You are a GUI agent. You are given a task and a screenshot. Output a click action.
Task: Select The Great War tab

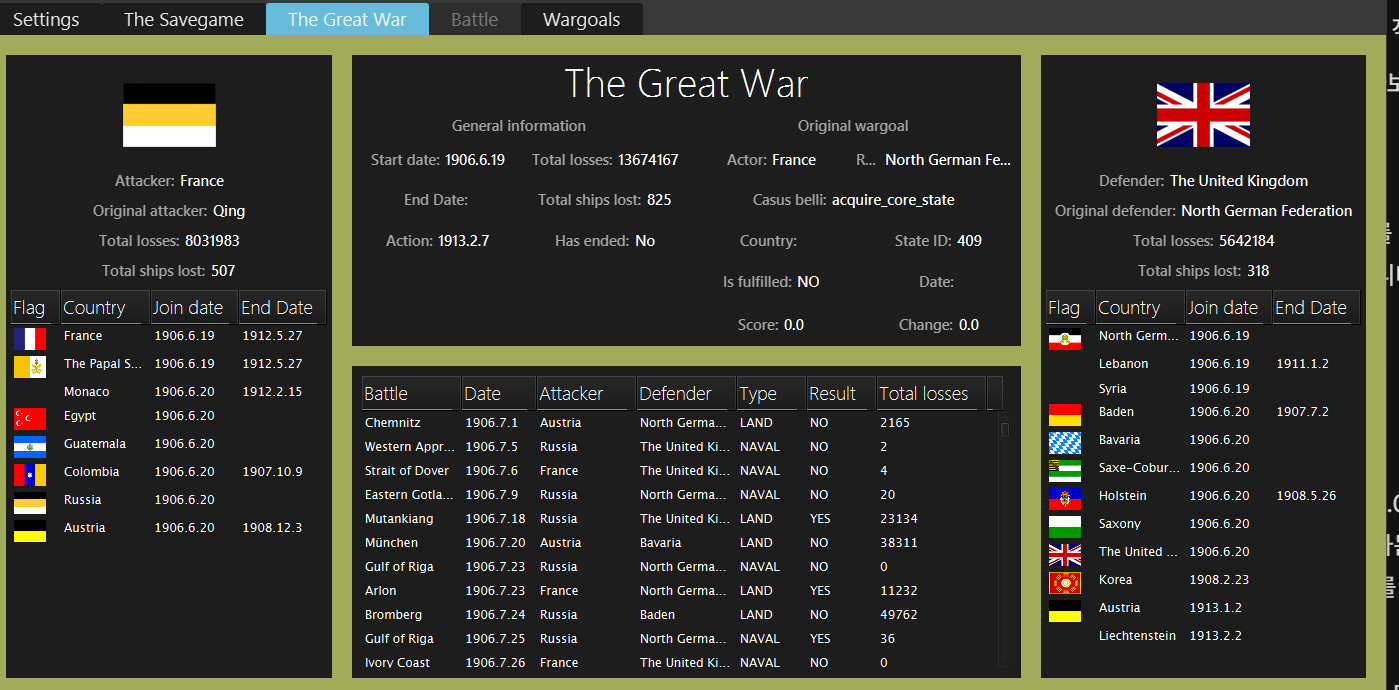click(347, 19)
